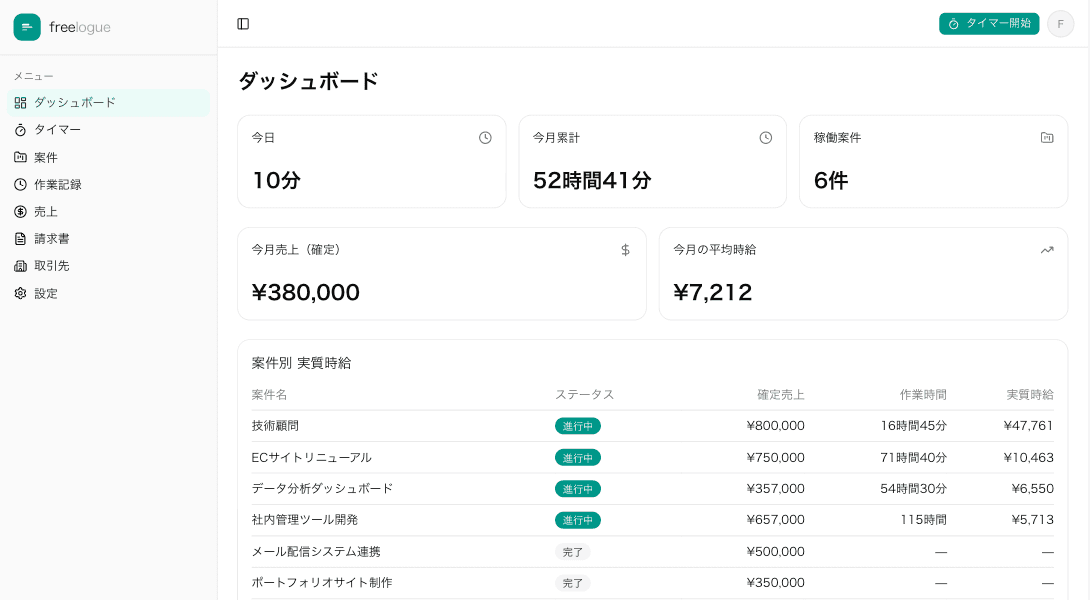Open the 設定 gear icon in sidebar
The image size is (1090, 600).
pyautogui.click(x=19, y=293)
